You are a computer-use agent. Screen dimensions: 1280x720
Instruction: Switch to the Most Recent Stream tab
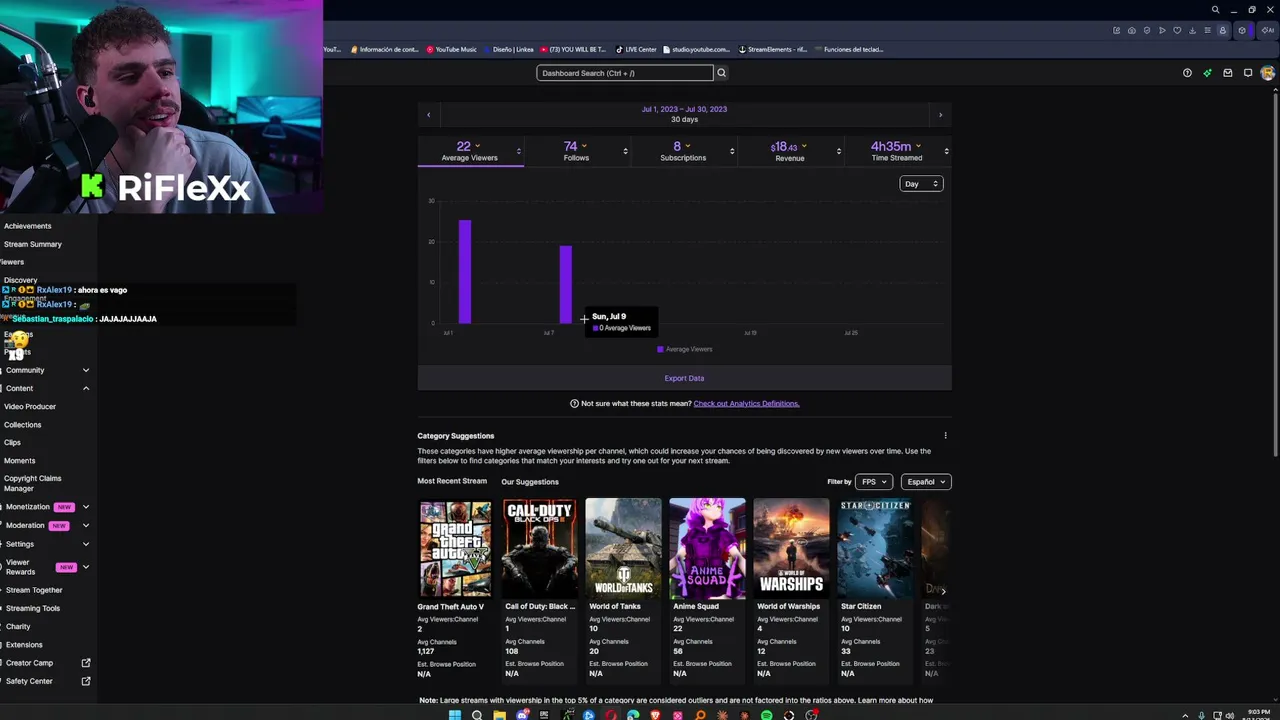tap(452, 481)
